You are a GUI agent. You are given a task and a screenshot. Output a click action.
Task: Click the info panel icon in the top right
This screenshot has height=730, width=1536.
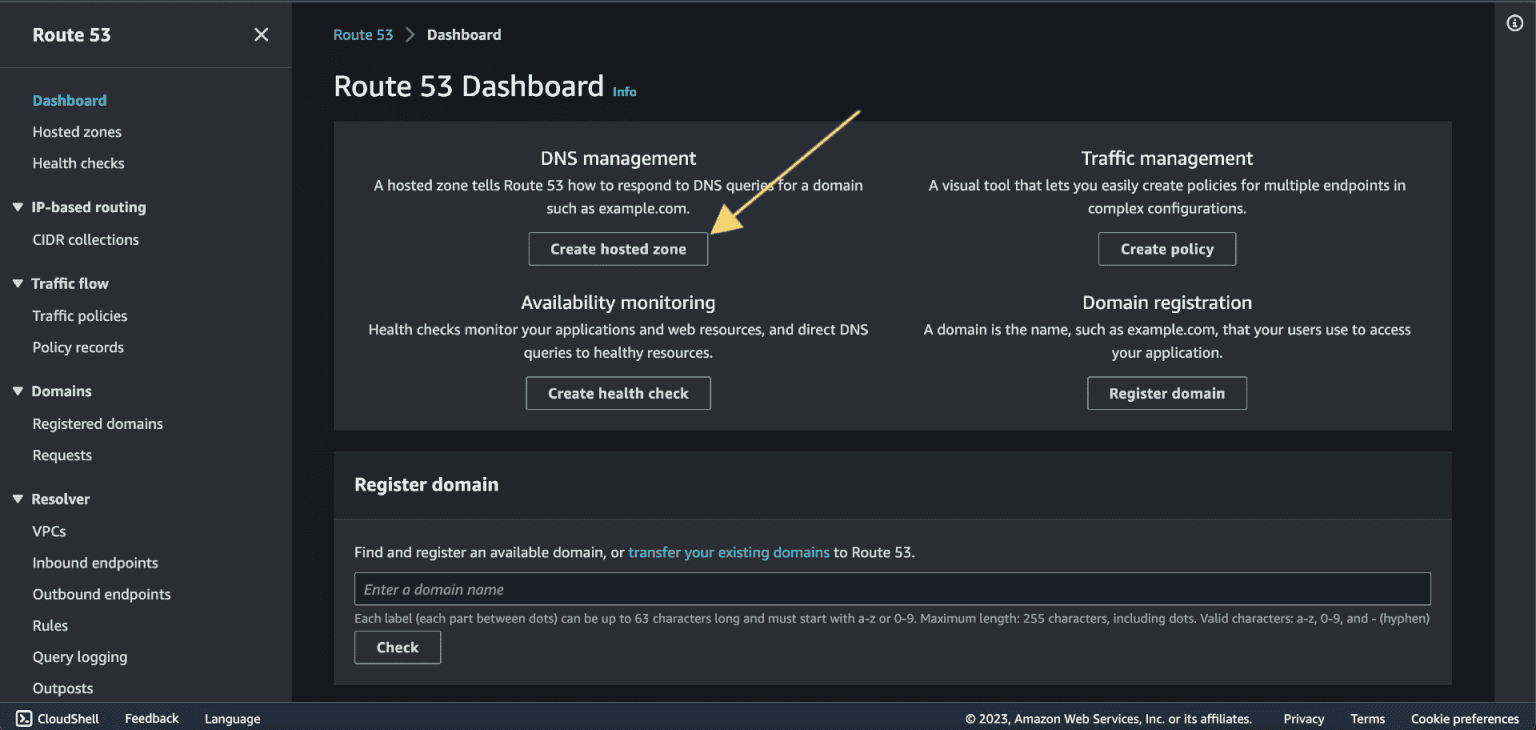pyautogui.click(x=1514, y=22)
